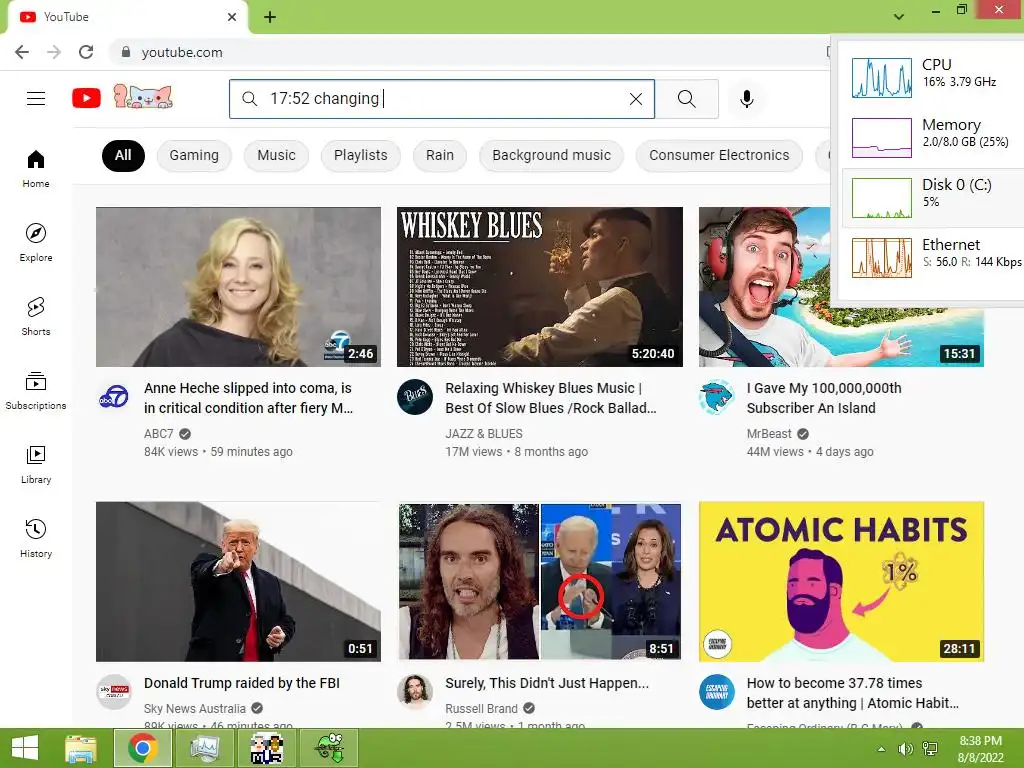Click the resource monitor taskbar icon

click(x=204, y=748)
